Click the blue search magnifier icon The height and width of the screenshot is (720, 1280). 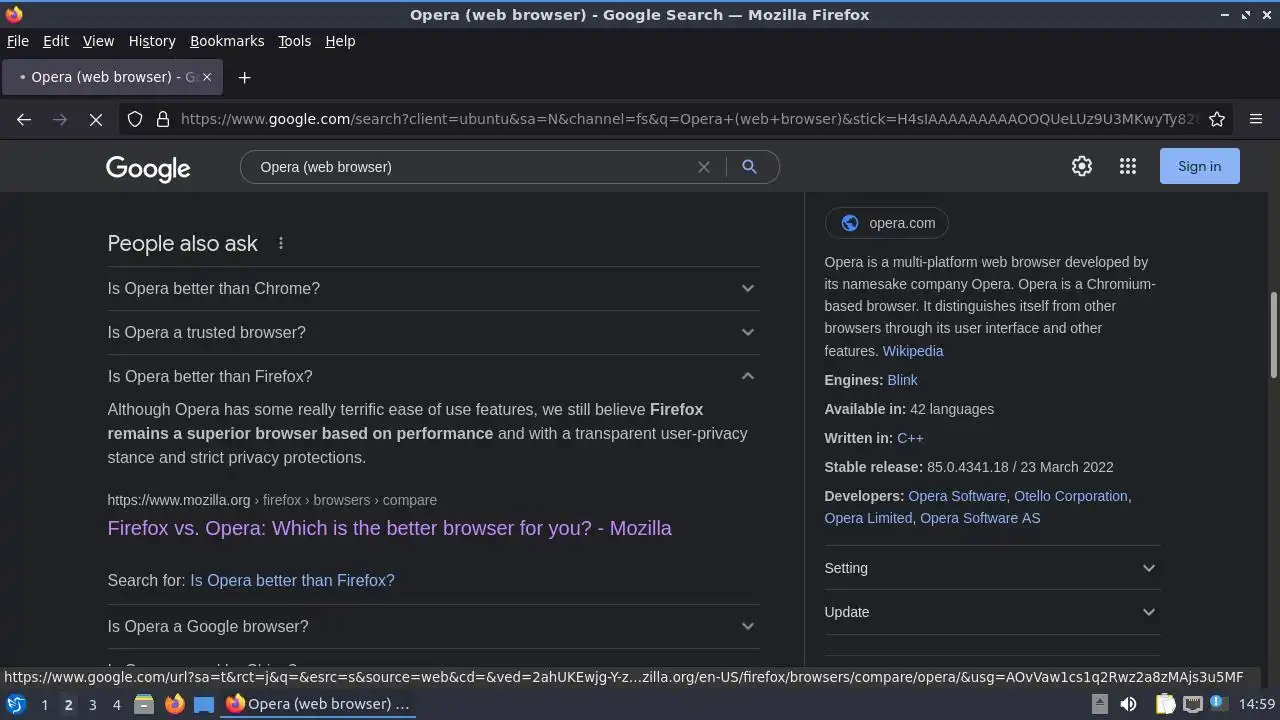(749, 167)
